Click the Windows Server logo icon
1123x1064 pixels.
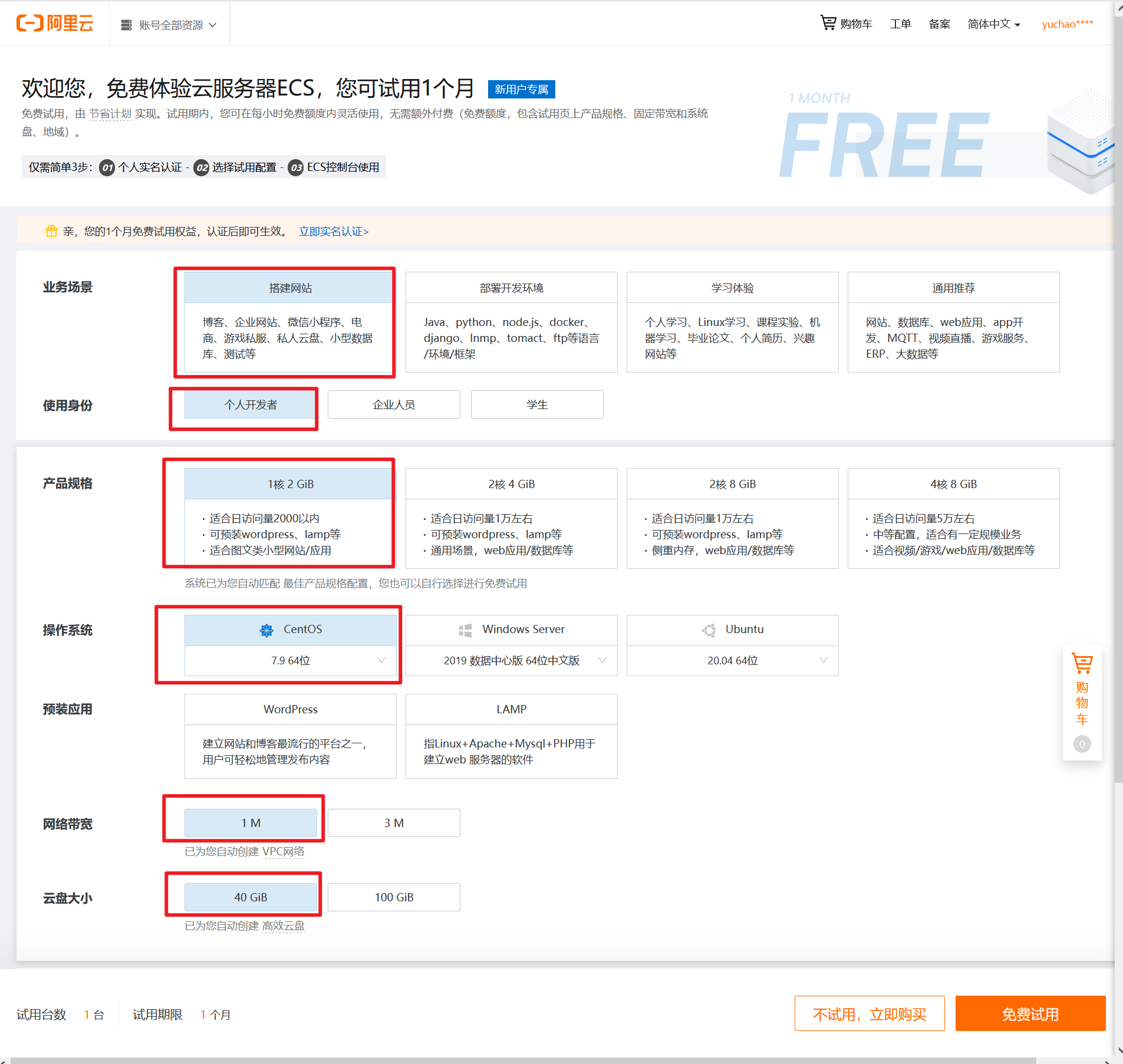465,630
